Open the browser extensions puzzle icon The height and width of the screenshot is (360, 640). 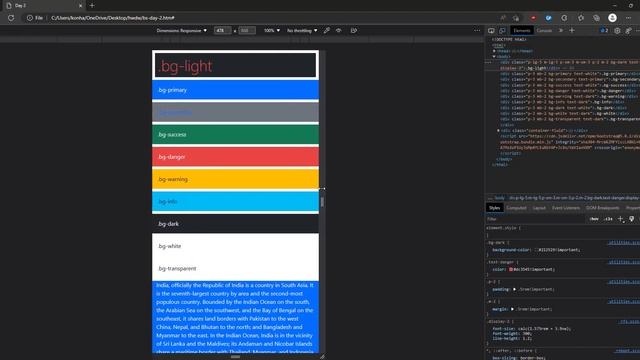[x=564, y=18]
